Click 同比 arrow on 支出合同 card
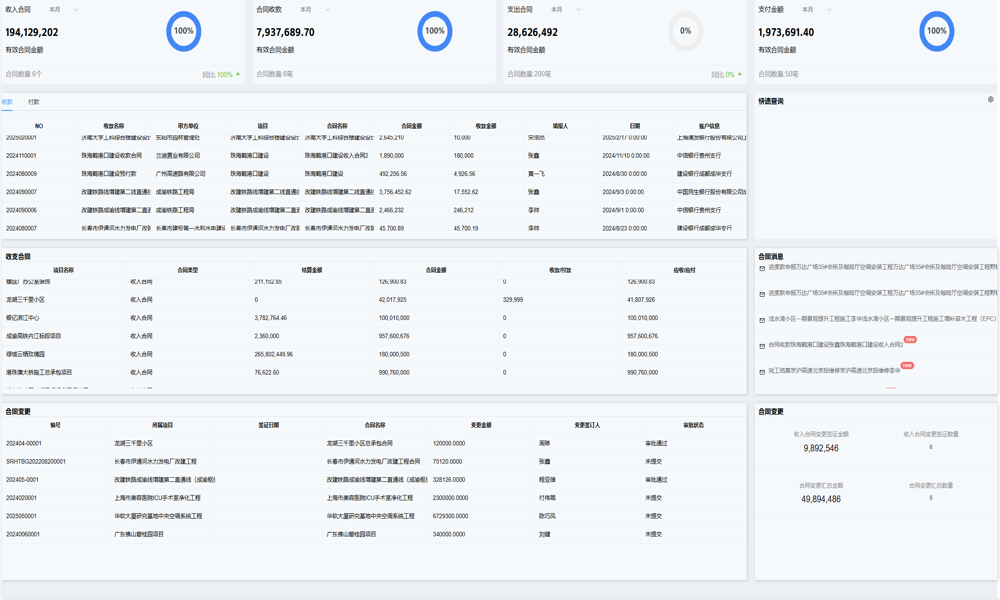This screenshot has width=1000, height=600. point(740,74)
